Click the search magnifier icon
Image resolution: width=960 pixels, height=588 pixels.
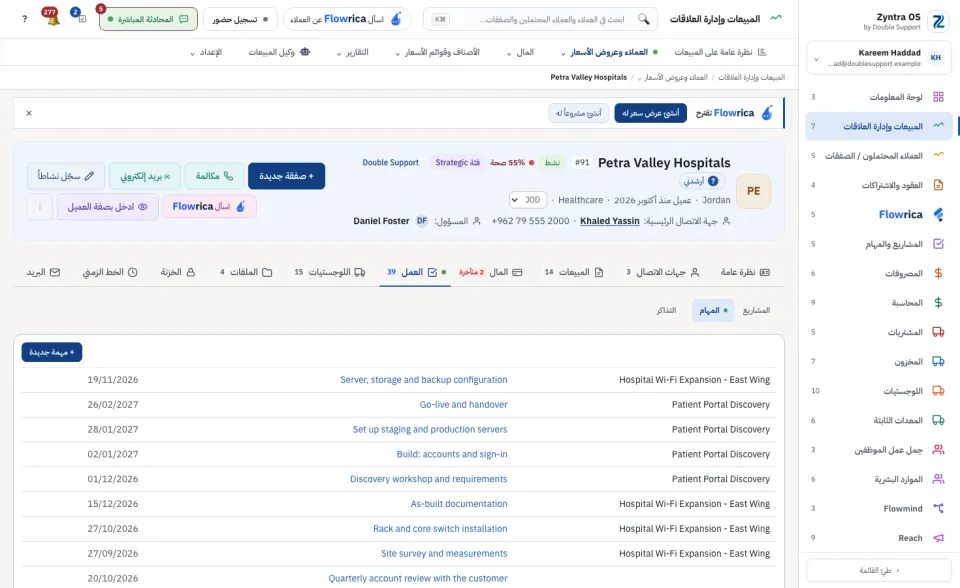click(643, 19)
